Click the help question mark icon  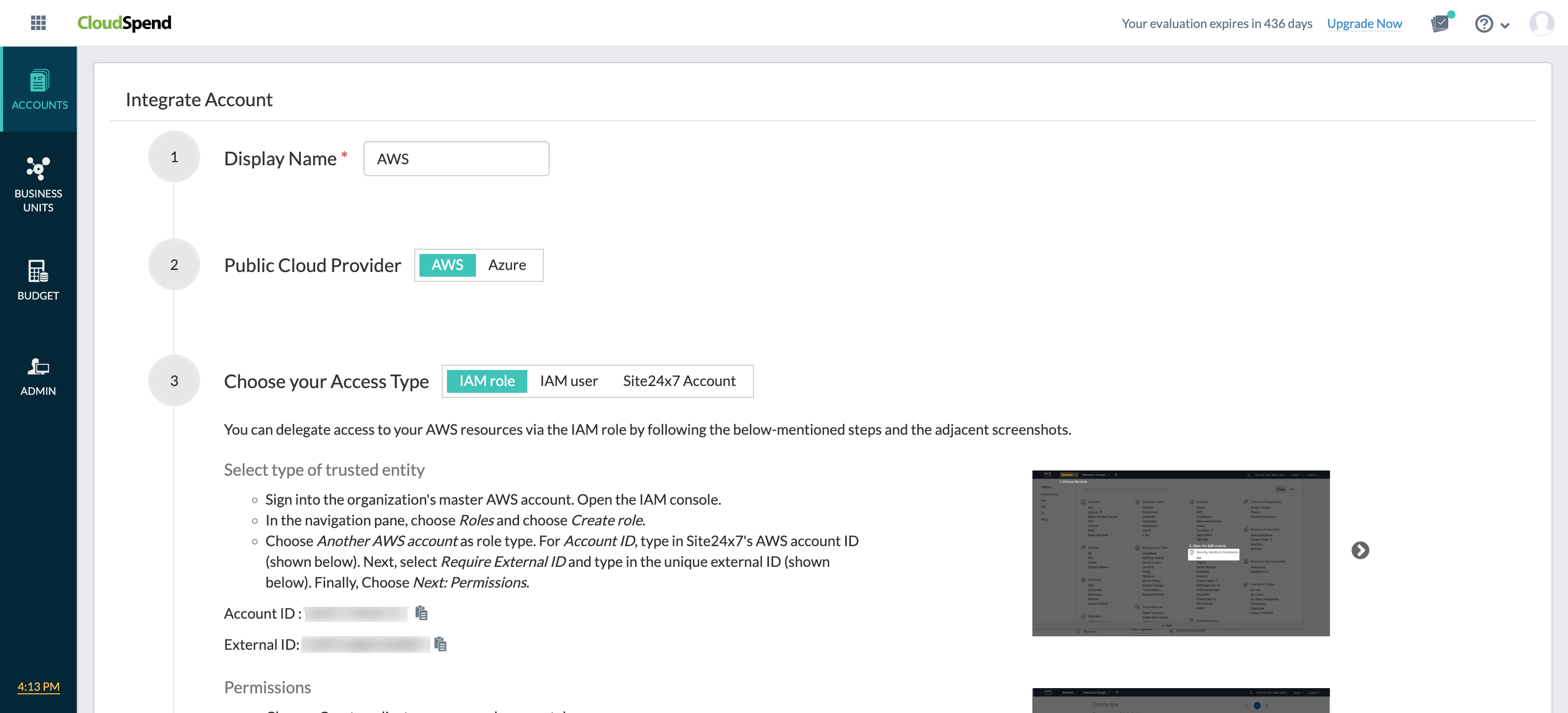tap(1483, 23)
